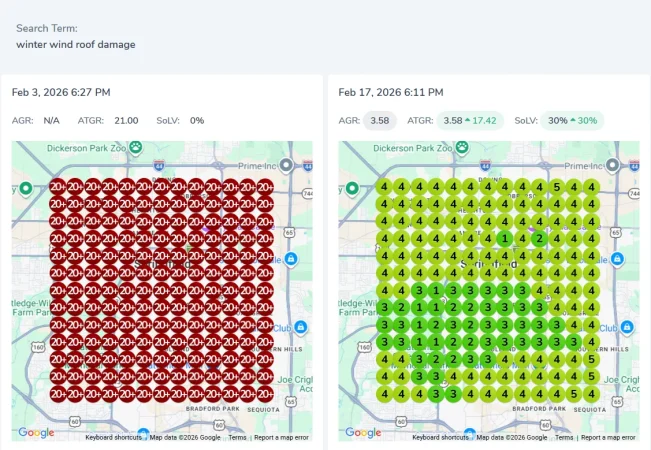The image size is (651, 450).
Task: Select the rank 5 grid point in the top row
Action: [x=557, y=187]
